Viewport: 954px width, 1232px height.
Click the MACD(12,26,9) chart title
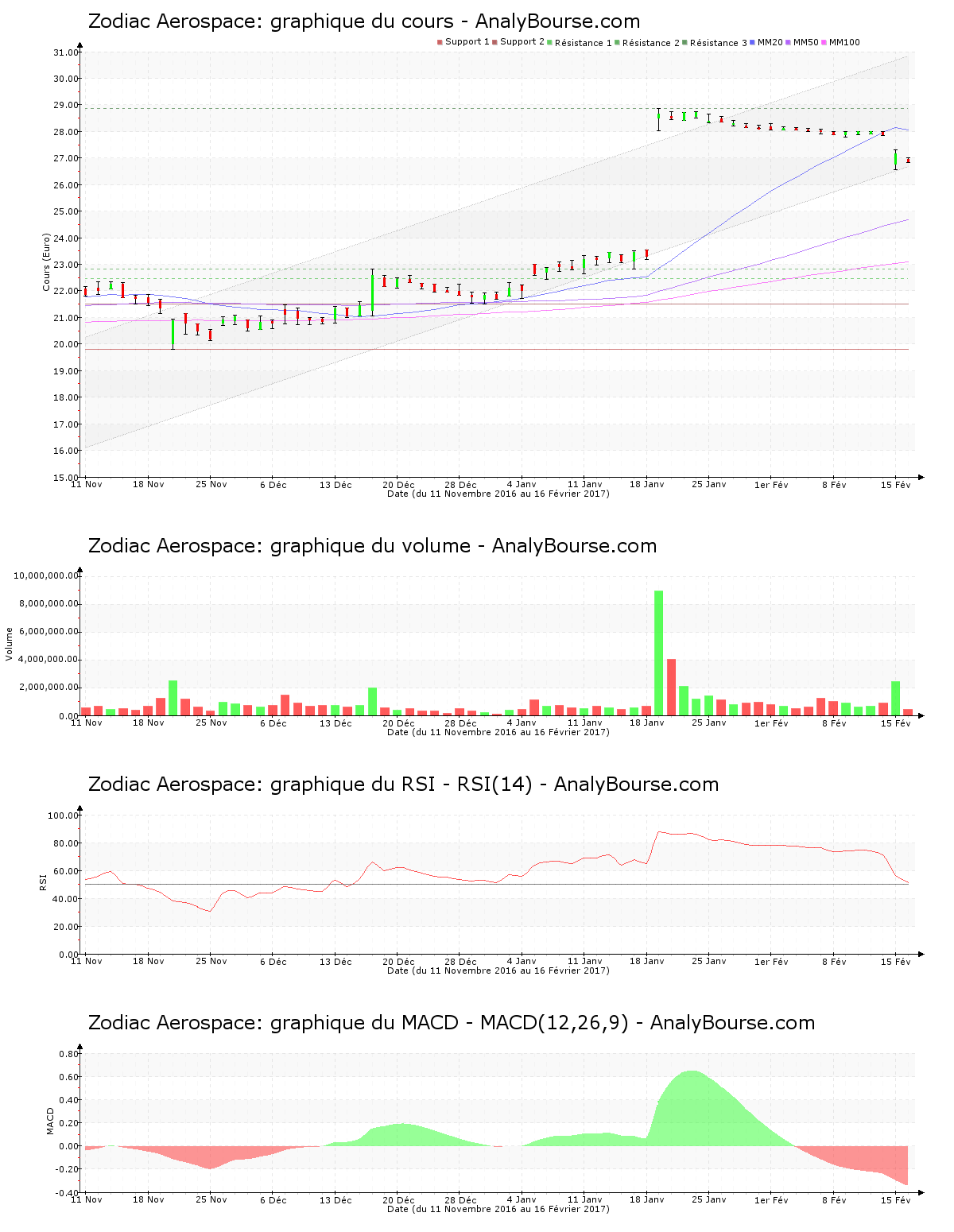[x=452, y=1023]
